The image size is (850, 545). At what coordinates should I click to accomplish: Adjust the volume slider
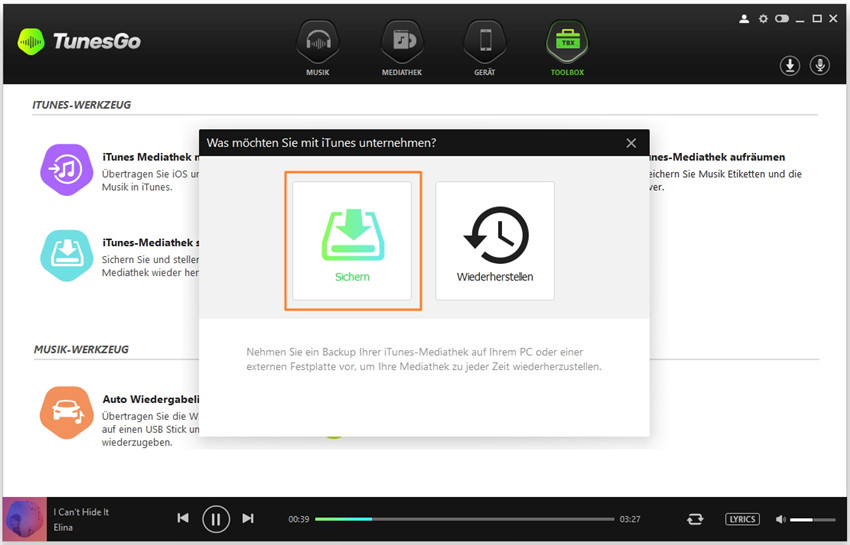tap(813, 520)
